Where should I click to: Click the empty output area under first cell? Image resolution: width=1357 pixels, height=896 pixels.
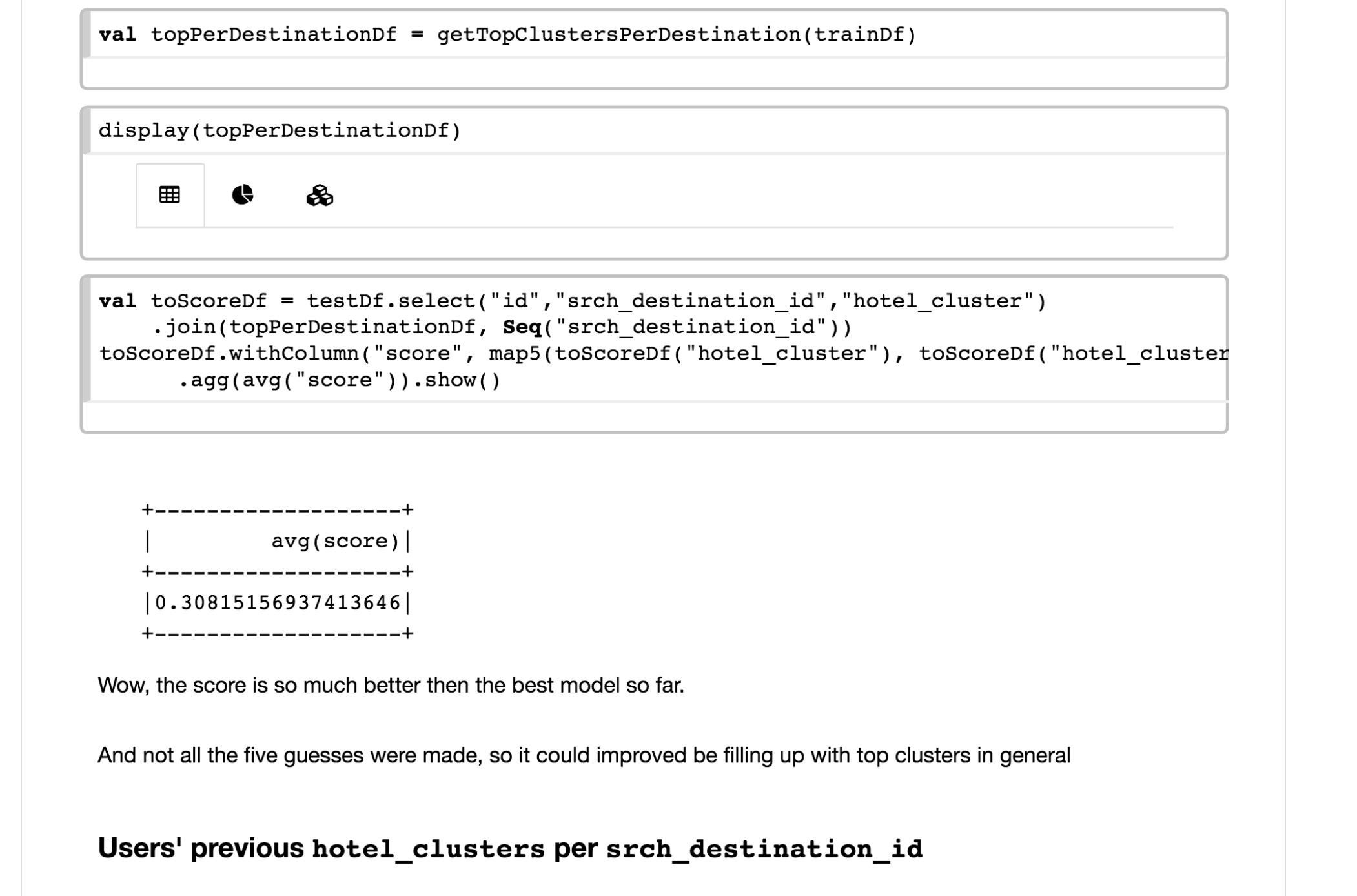coord(653,73)
